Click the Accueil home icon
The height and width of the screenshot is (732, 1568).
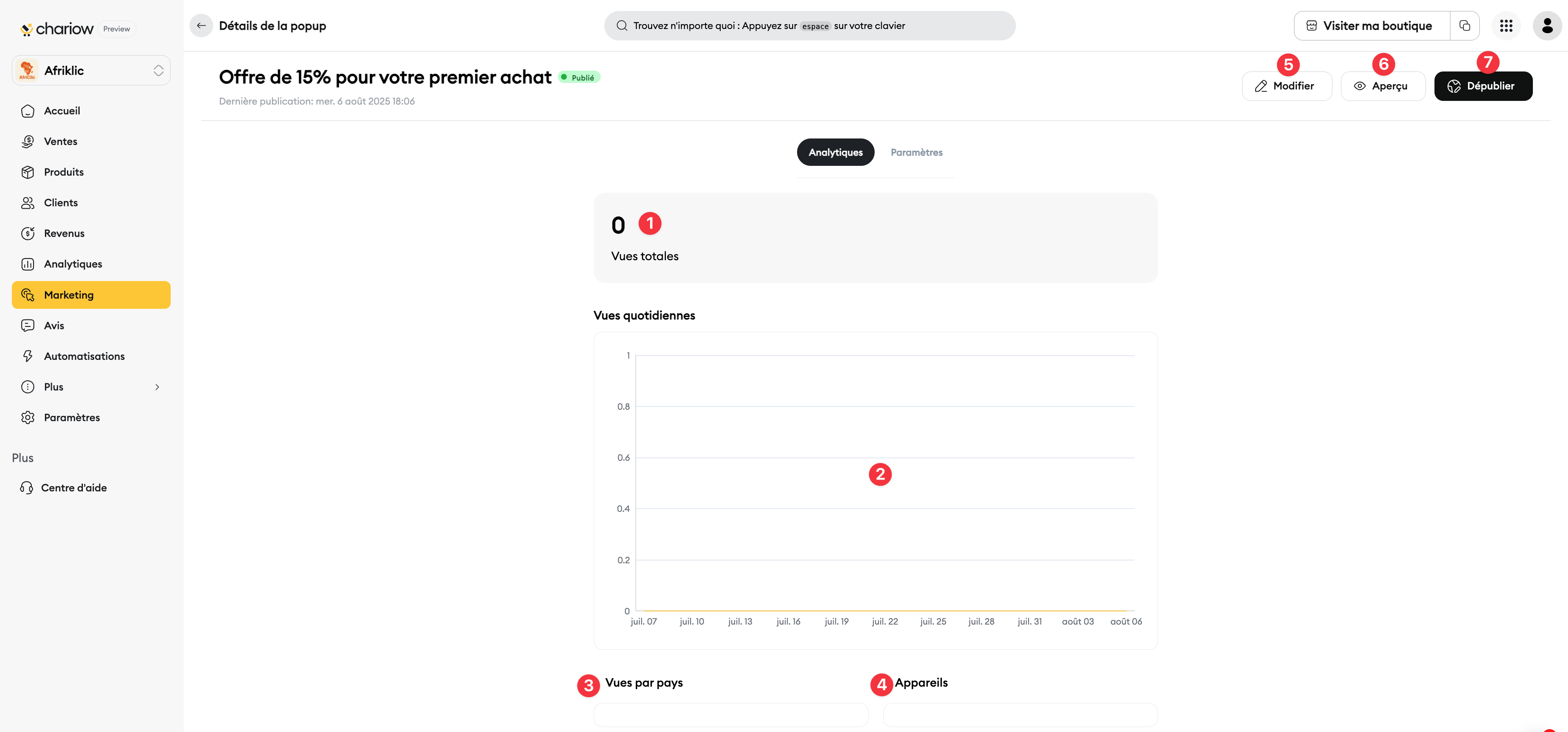pyautogui.click(x=27, y=111)
